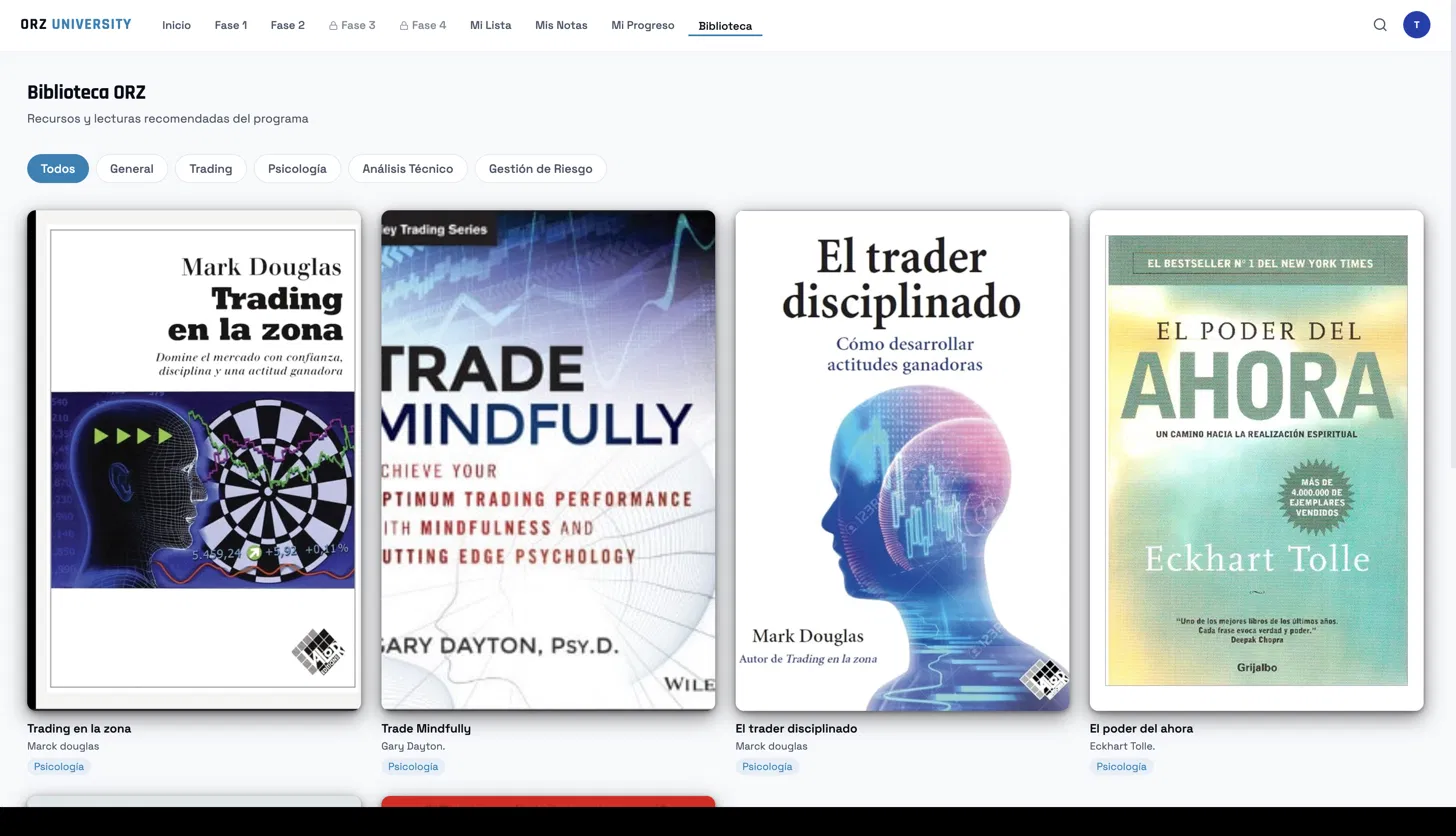Filter by Análisis Técnico
This screenshot has height=836, width=1456.
[x=407, y=169]
